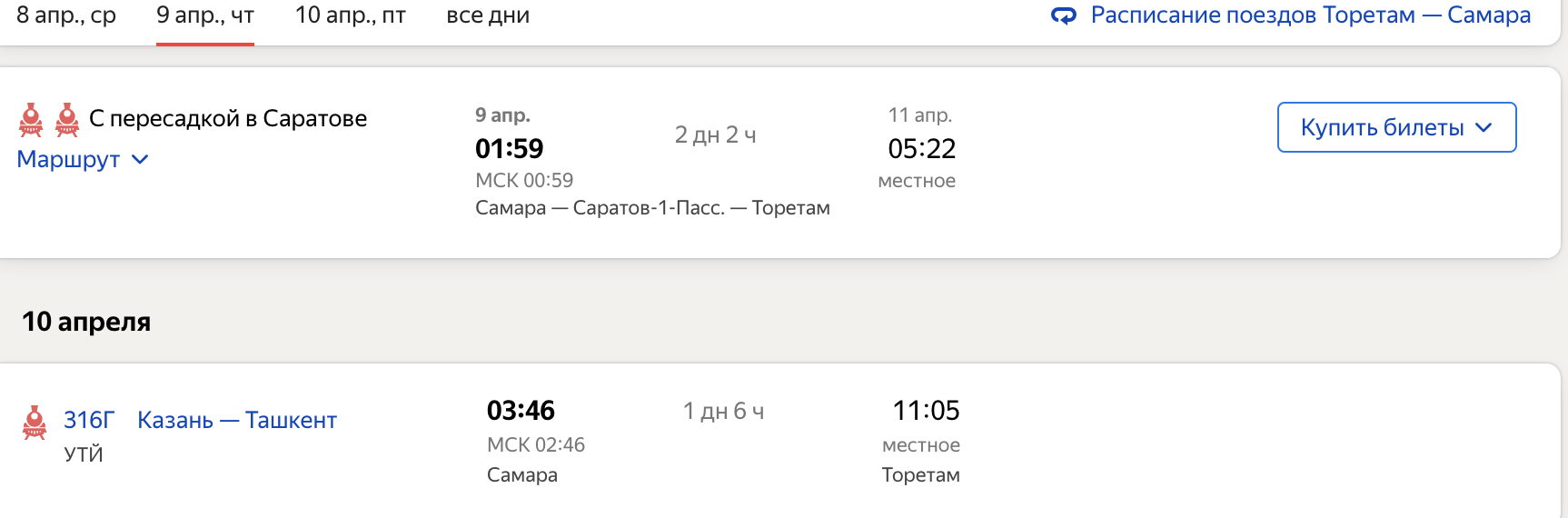The image size is (1568, 518).
Task: Click the С пересадкой в Саратове label
Action: click(228, 118)
